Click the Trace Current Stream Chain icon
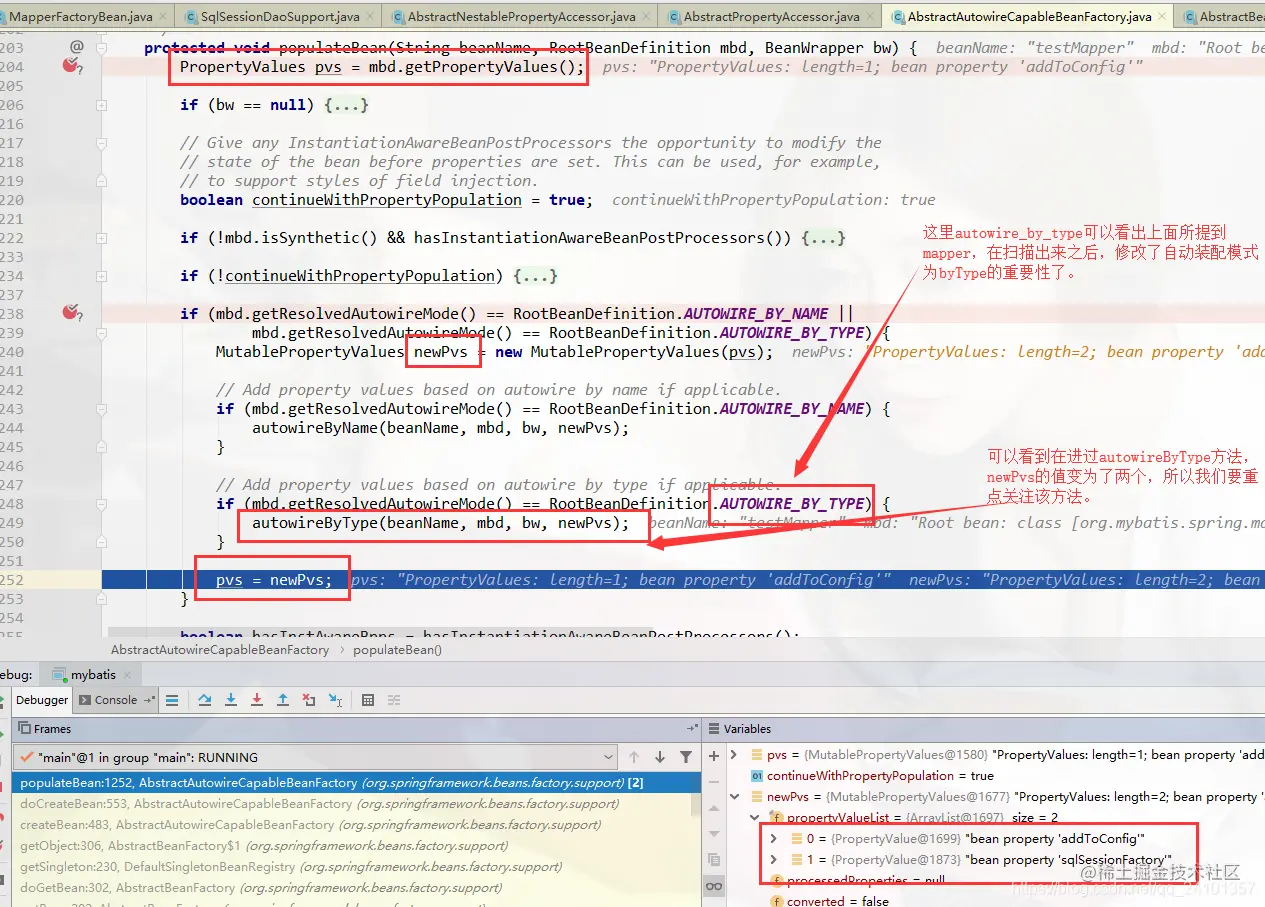The height and width of the screenshot is (907, 1265). [394, 700]
